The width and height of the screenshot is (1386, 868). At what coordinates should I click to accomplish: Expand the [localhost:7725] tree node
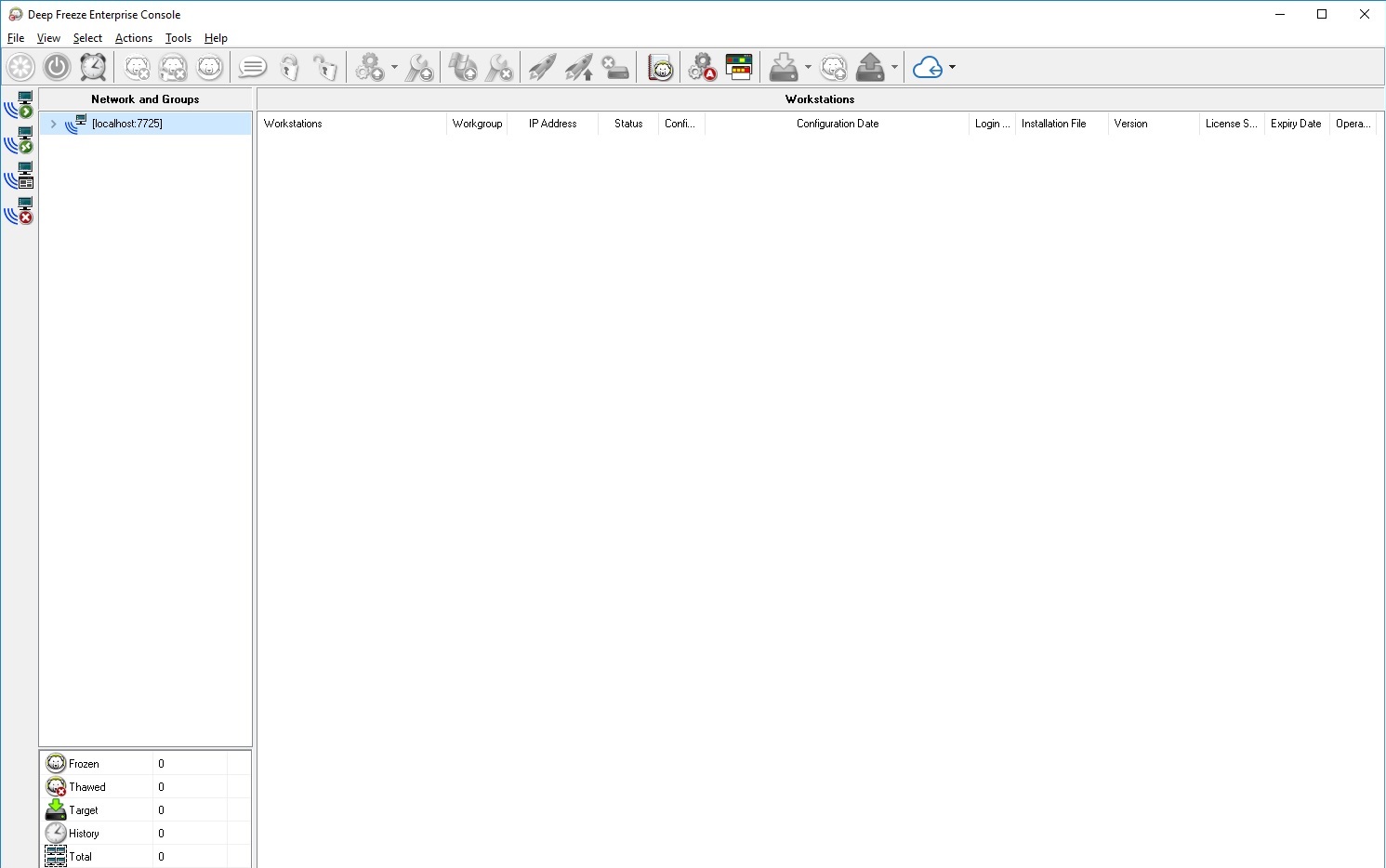pyautogui.click(x=54, y=124)
